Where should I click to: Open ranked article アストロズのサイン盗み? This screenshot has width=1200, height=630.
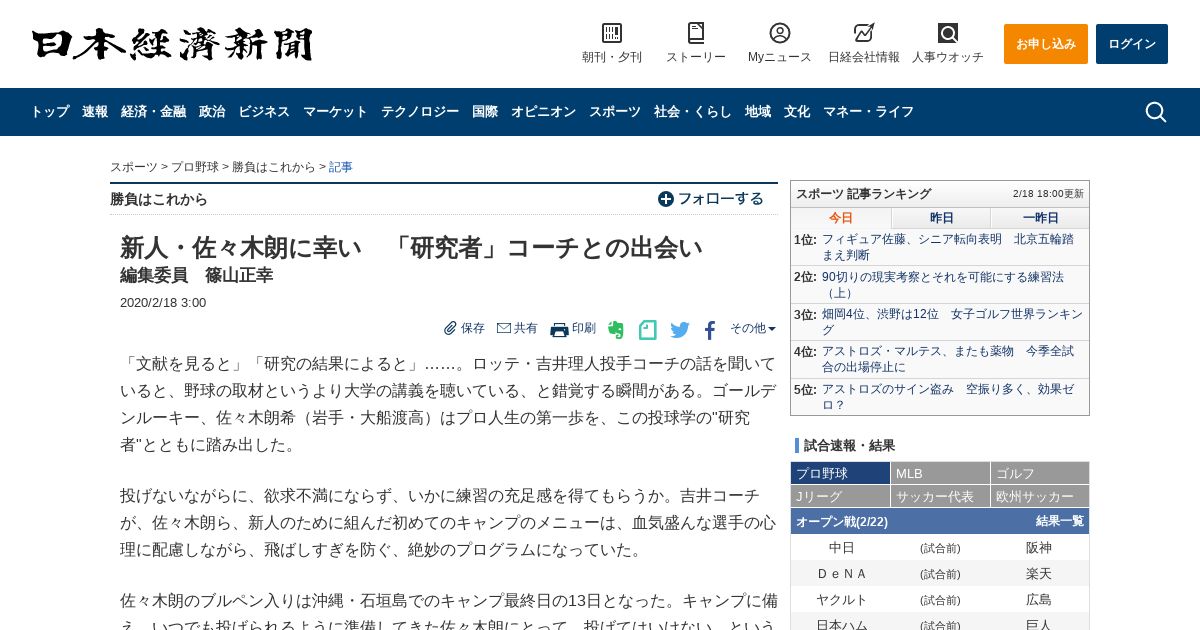(948, 397)
